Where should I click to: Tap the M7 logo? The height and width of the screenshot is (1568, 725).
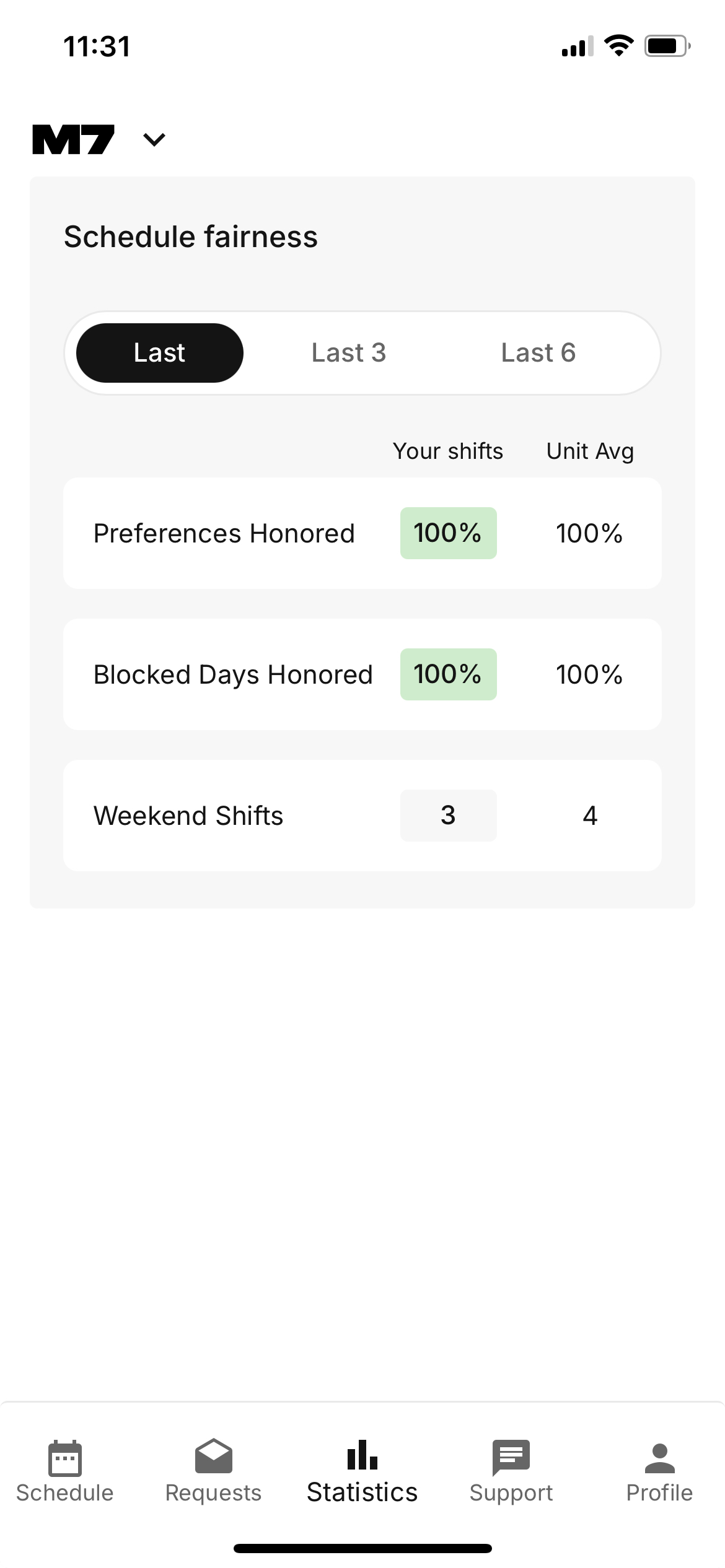click(x=73, y=139)
